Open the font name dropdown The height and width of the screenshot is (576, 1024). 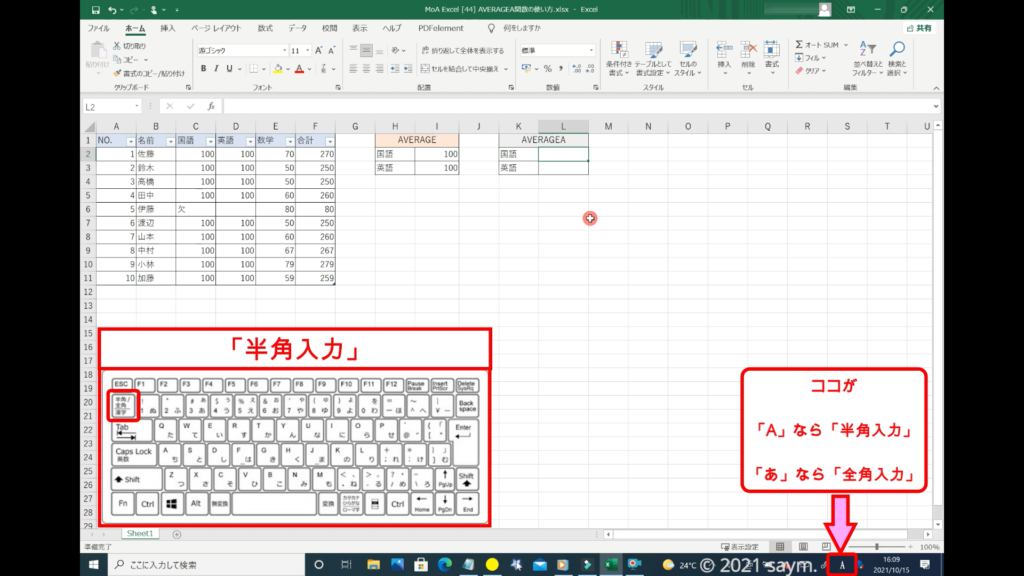240,50
